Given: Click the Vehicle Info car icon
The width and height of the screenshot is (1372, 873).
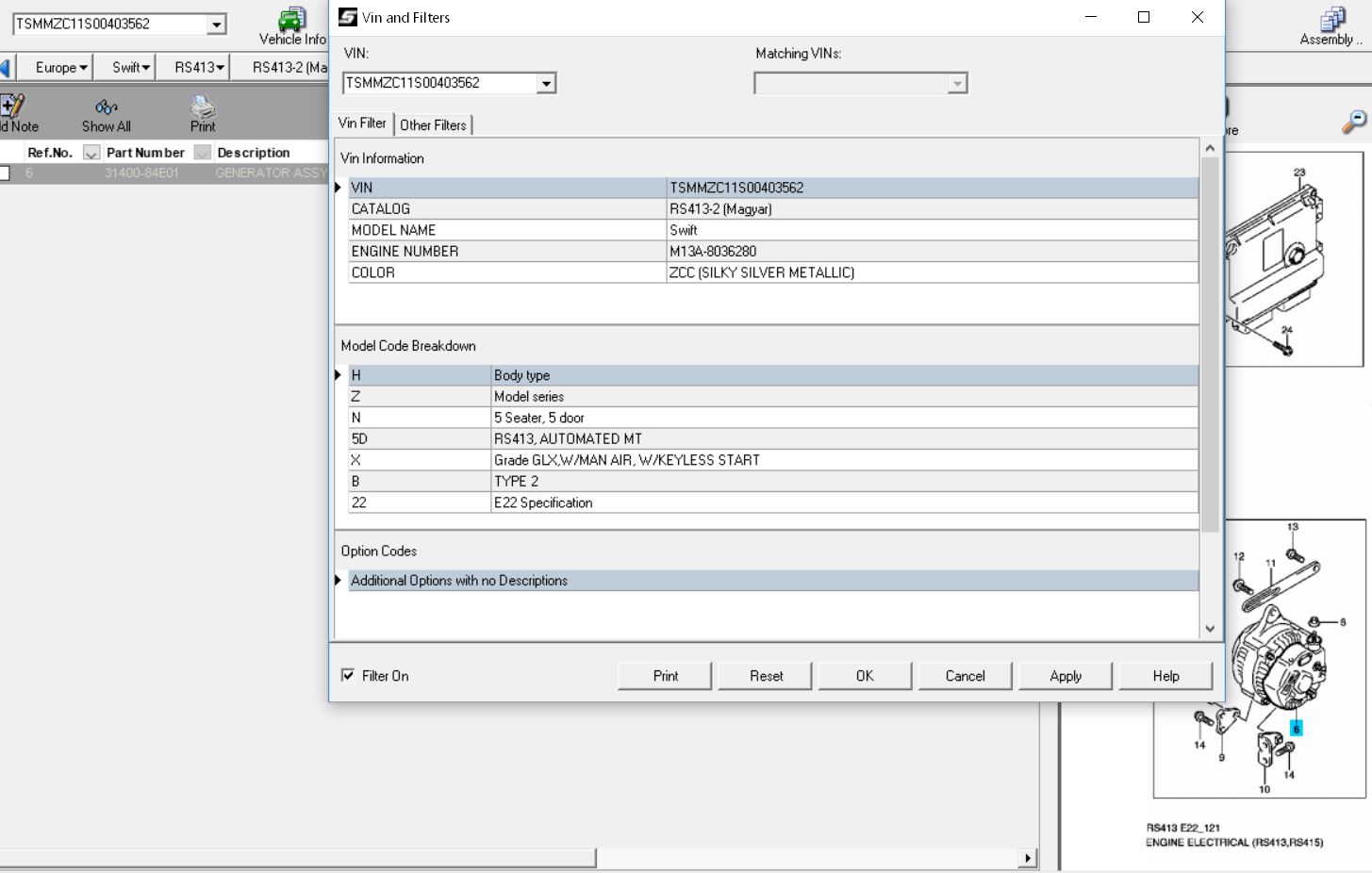Looking at the screenshot, I should [291, 20].
